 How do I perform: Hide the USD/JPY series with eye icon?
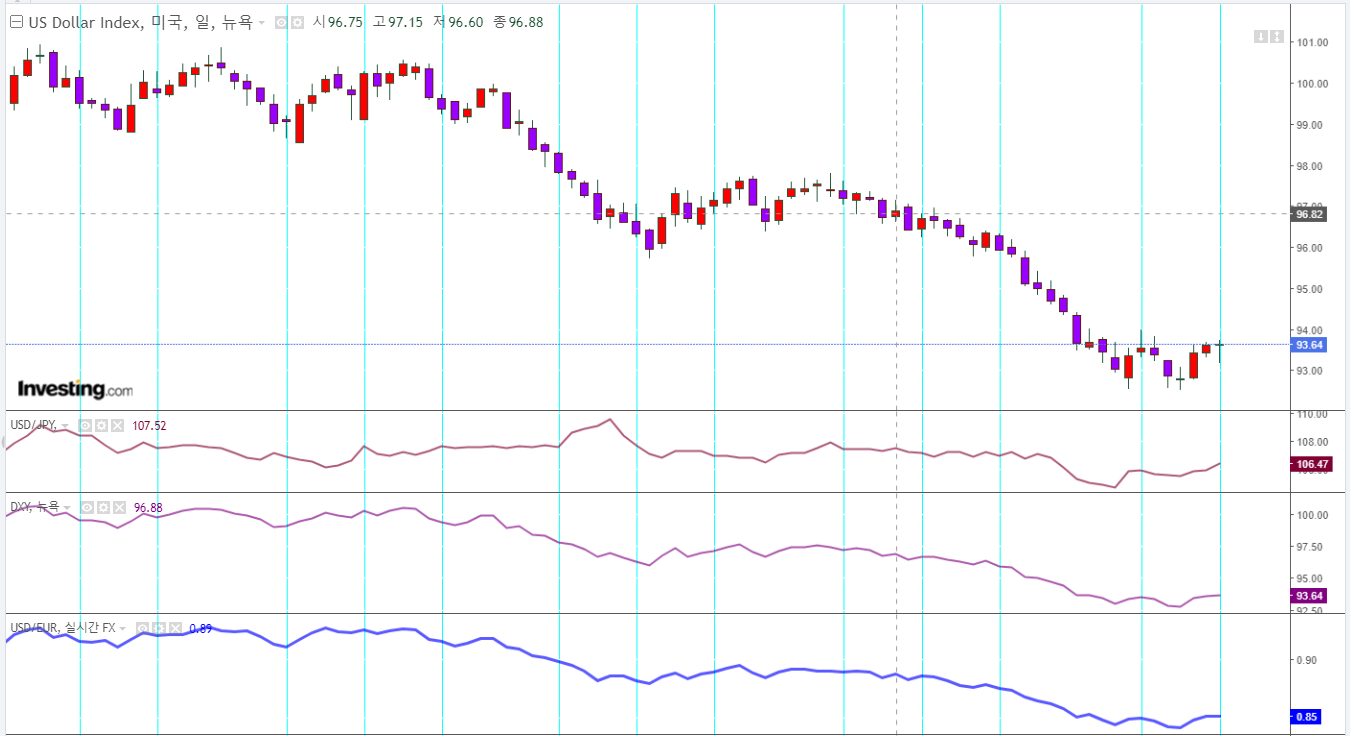(86, 425)
